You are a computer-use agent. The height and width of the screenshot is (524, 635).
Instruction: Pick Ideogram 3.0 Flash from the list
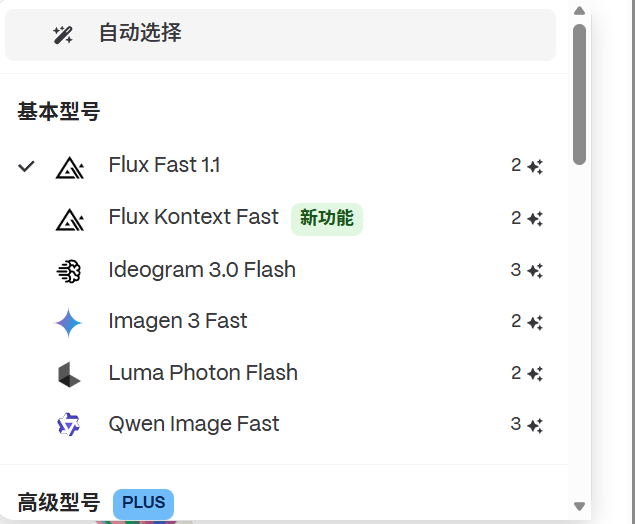(x=202, y=270)
